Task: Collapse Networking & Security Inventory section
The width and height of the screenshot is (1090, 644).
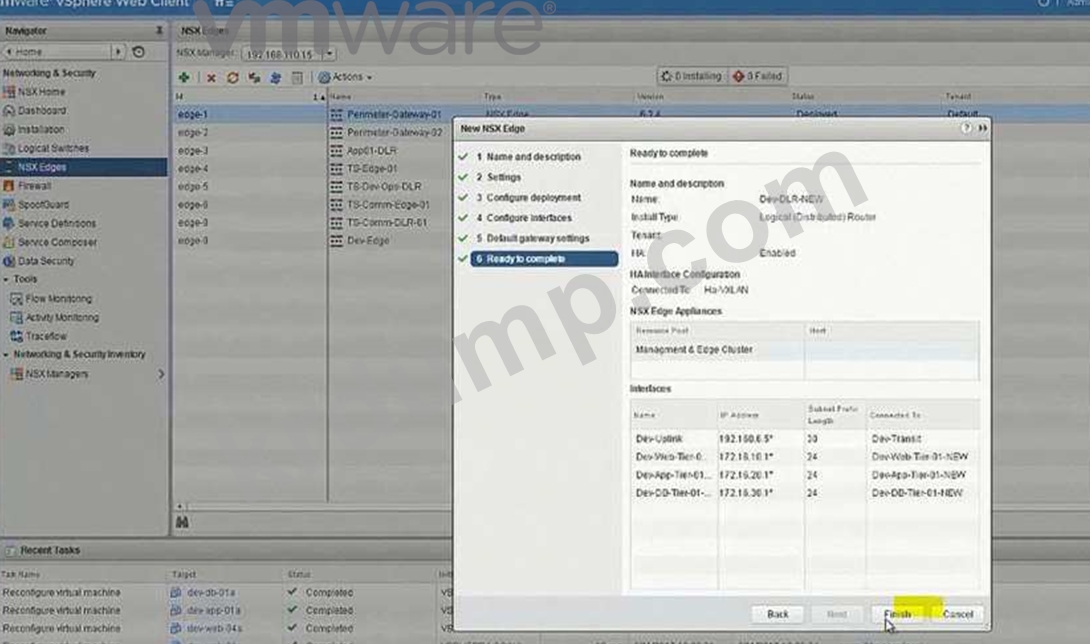Action: (6, 355)
